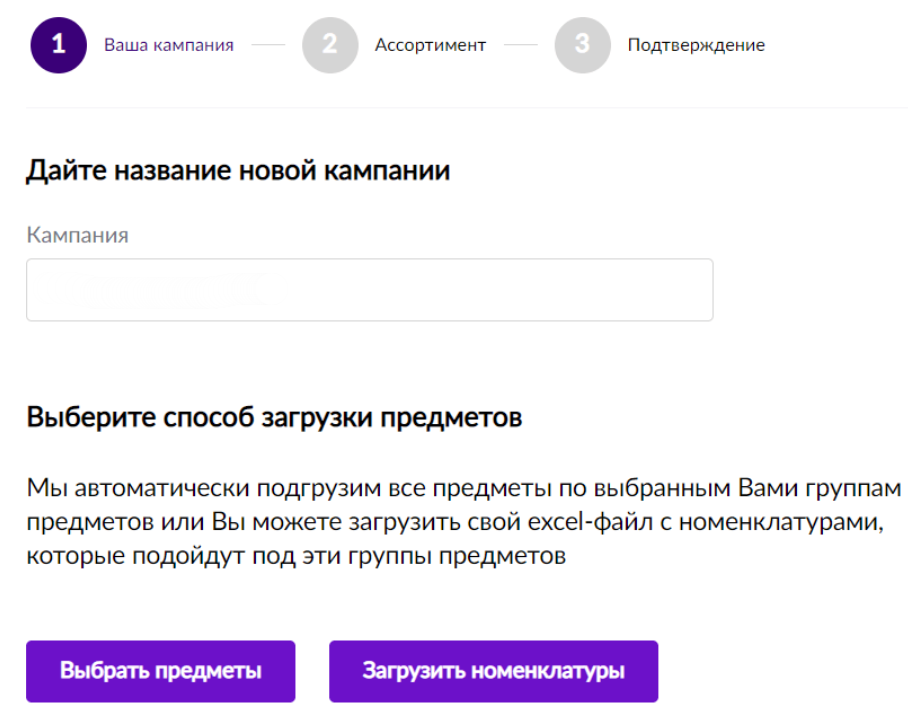Screen dimensions: 908x727
Task: Go to the 'Подтверждение' step label
Action: 696,45
